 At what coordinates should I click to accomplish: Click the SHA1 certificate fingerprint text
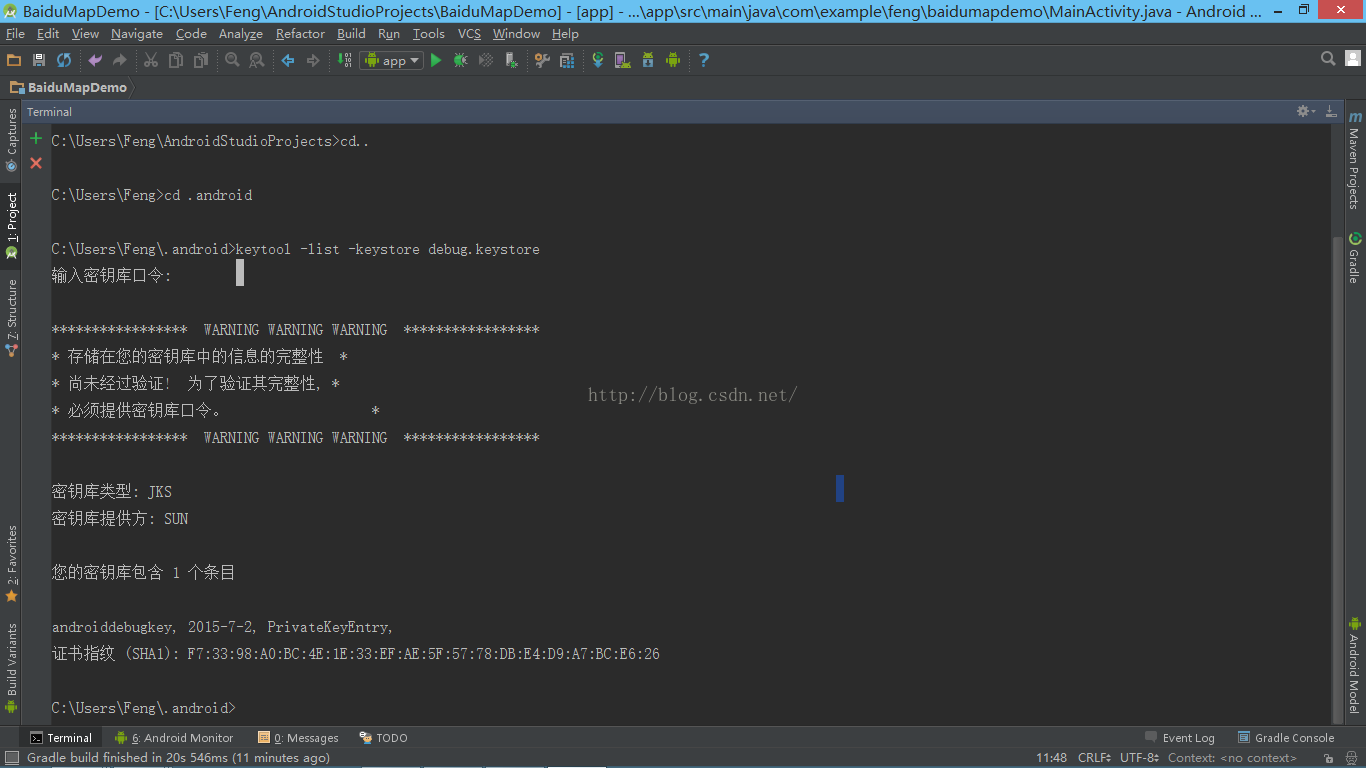[x=356, y=654]
